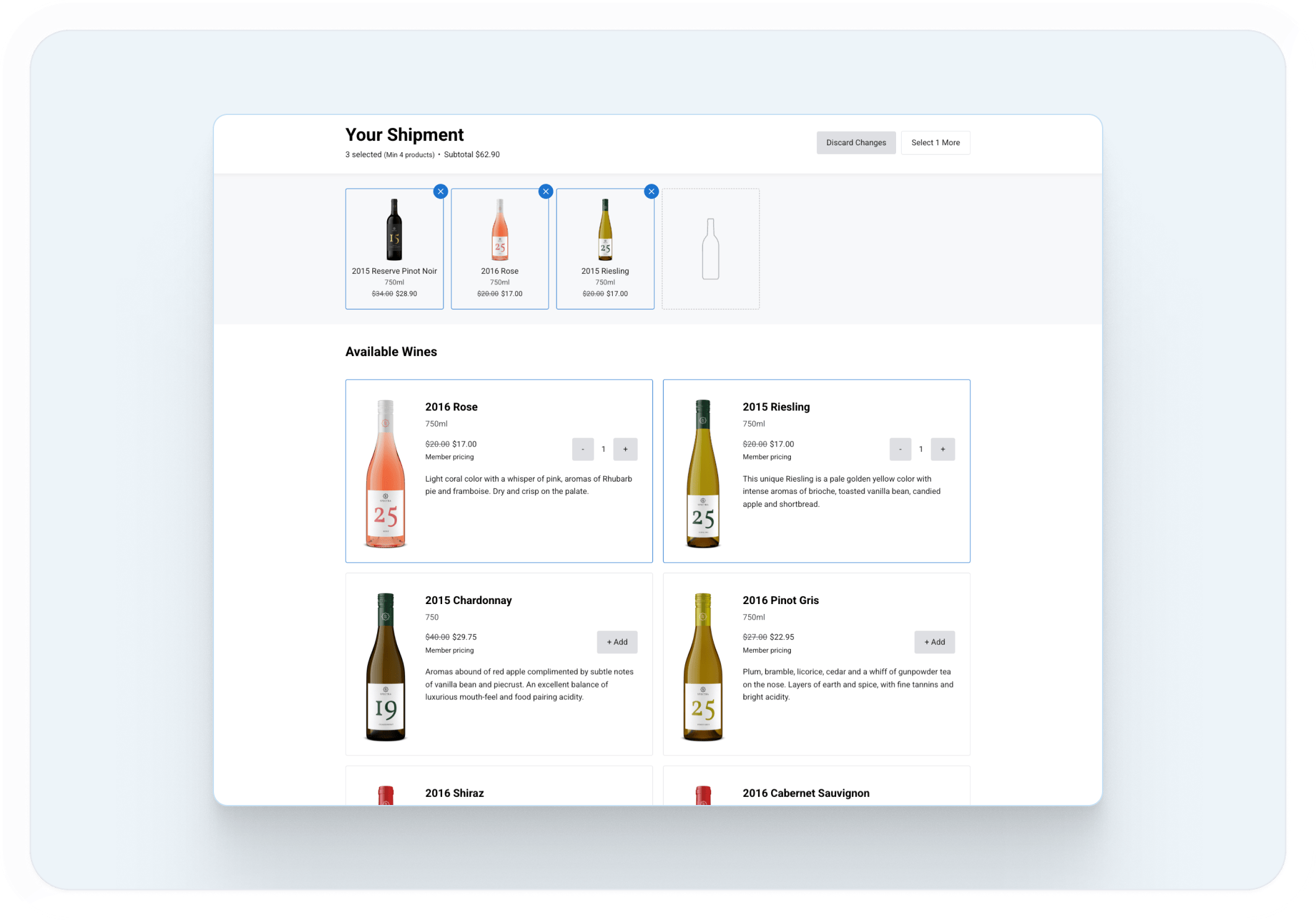The image size is (1316, 920).
Task: Increase 2016 Rose quantity with plus
Action: (625, 449)
